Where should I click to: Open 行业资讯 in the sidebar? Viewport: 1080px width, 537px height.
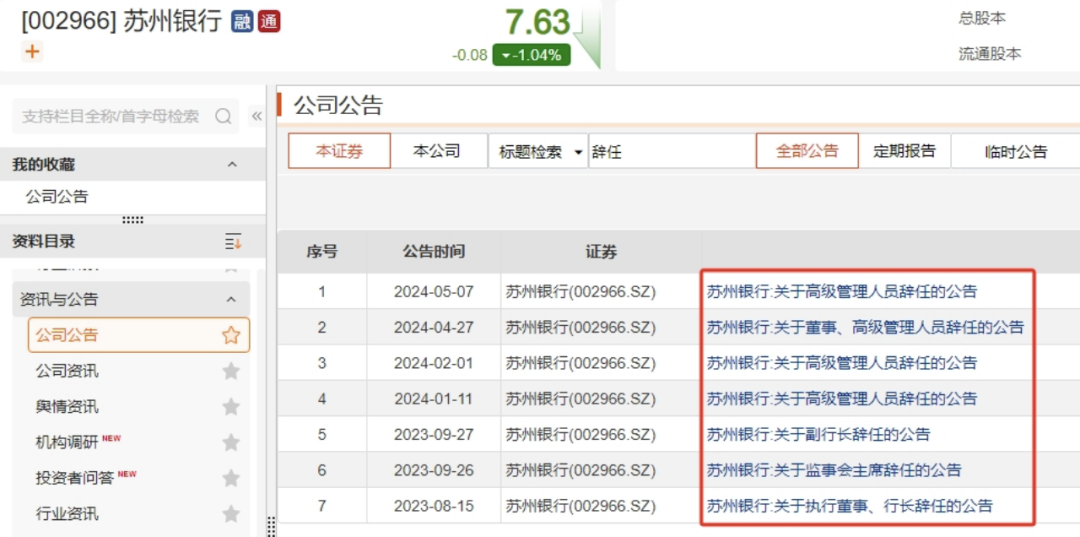[x=68, y=514]
